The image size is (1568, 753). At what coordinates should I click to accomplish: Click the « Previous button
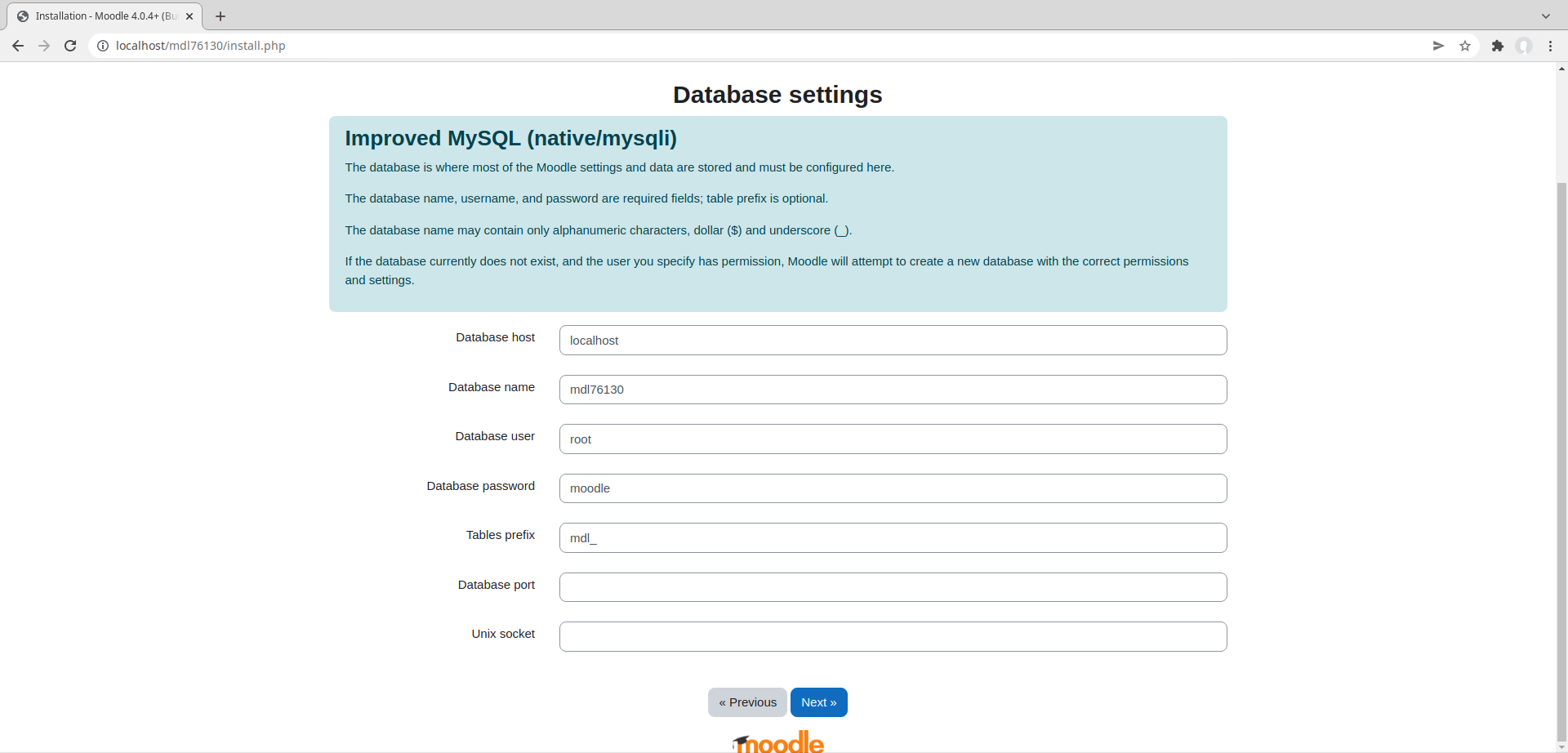747,702
